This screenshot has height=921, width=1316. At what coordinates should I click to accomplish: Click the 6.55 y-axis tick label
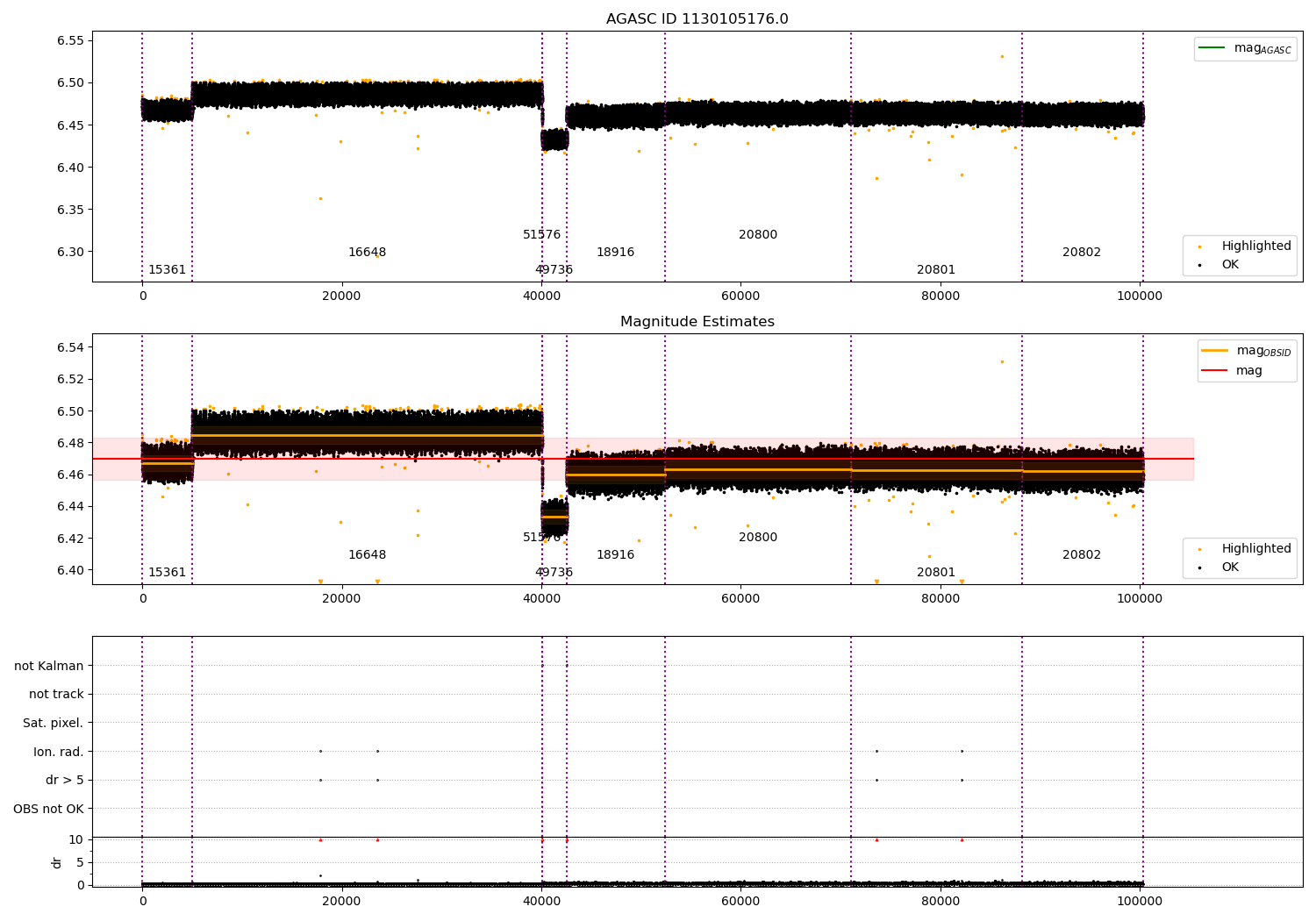tap(70, 41)
